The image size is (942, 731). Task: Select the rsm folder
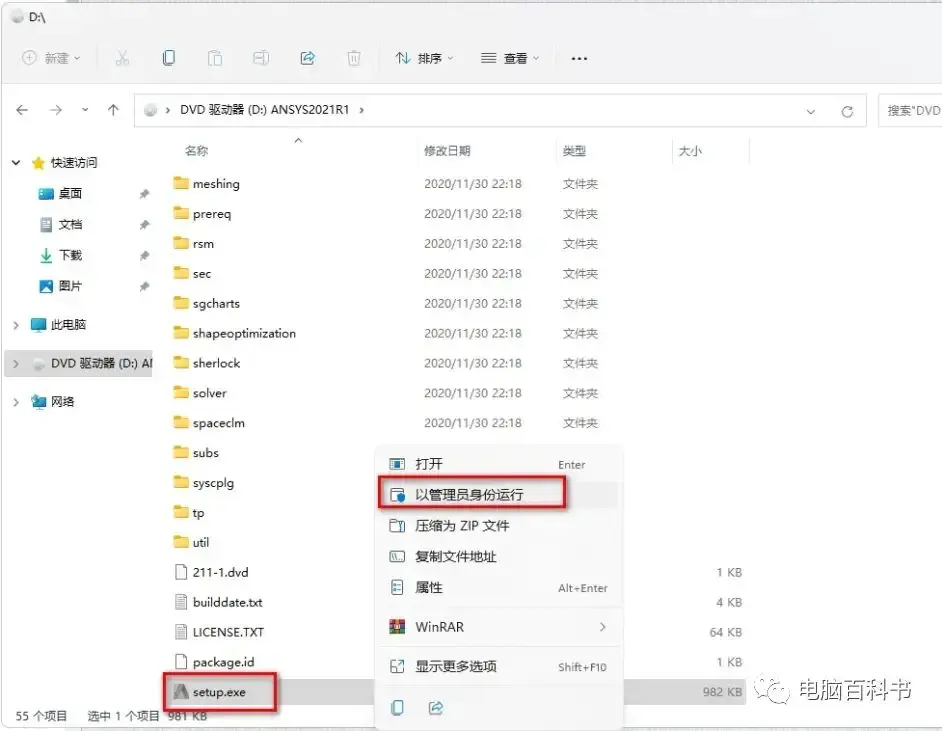[203, 243]
